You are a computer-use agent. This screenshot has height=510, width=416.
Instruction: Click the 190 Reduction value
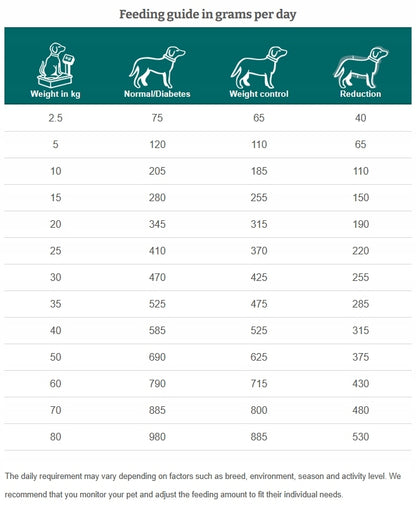pos(361,224)
